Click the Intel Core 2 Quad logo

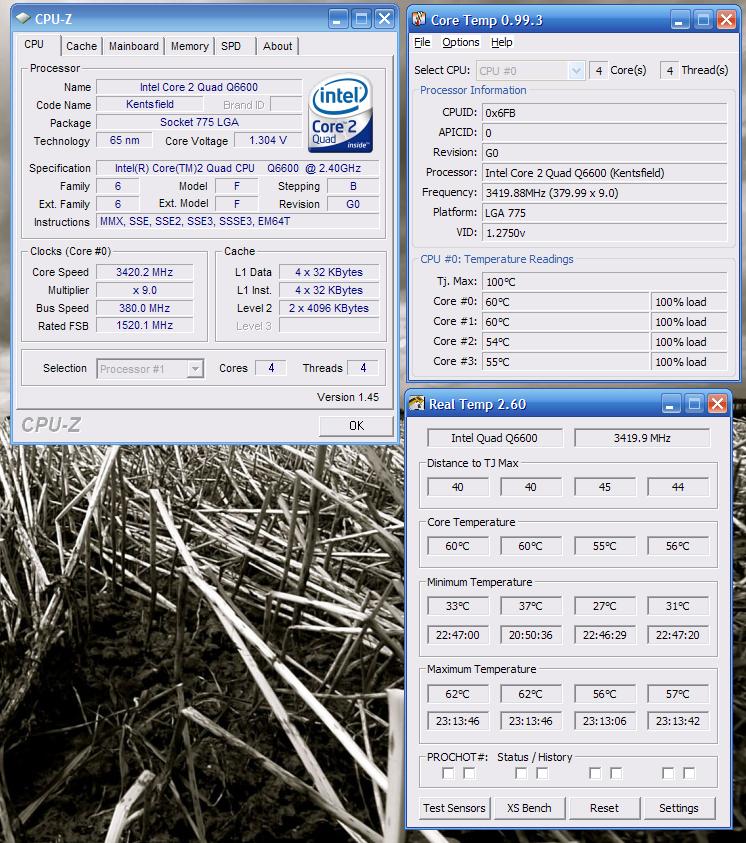pyautogui.click(x=340, y=114)
